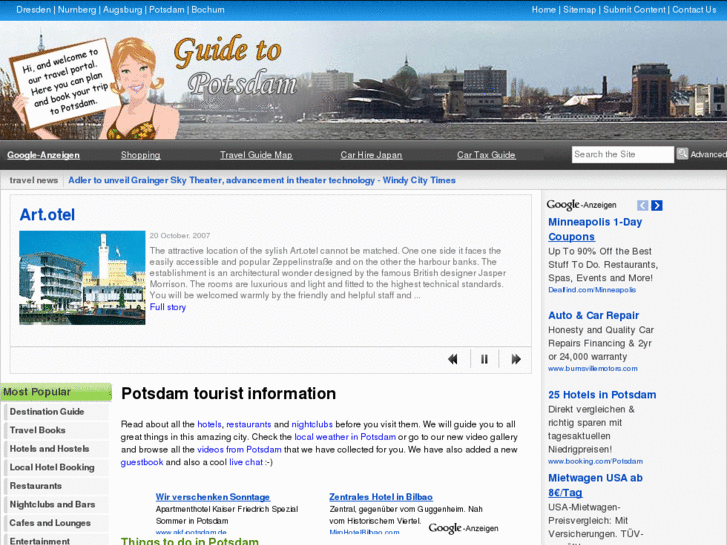Open Zentrales Hotel in Bilbao ad

[x=381, y=497]
